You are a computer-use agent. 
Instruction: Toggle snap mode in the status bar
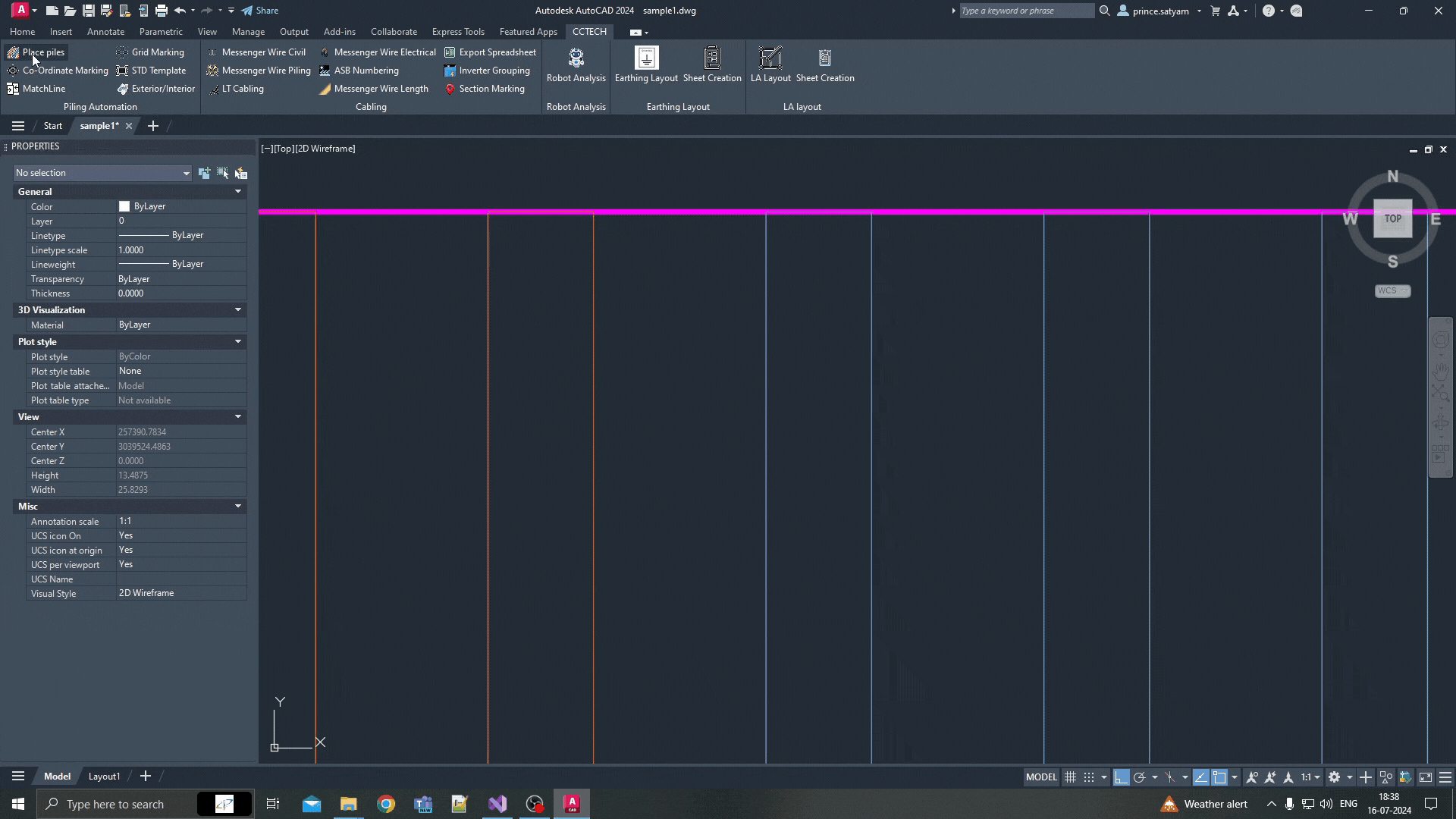(x=1089, y=777)
